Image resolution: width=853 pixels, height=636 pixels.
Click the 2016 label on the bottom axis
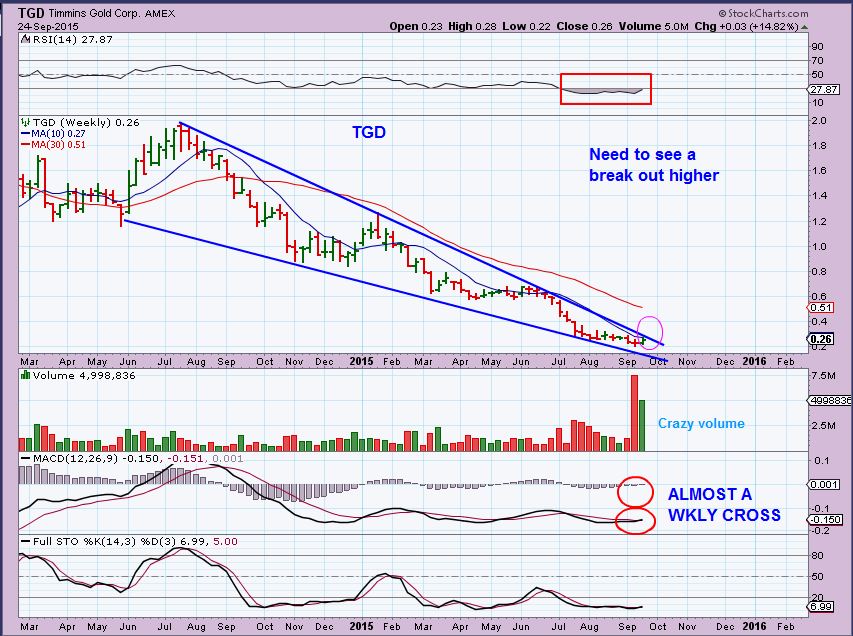pos(755,626)
